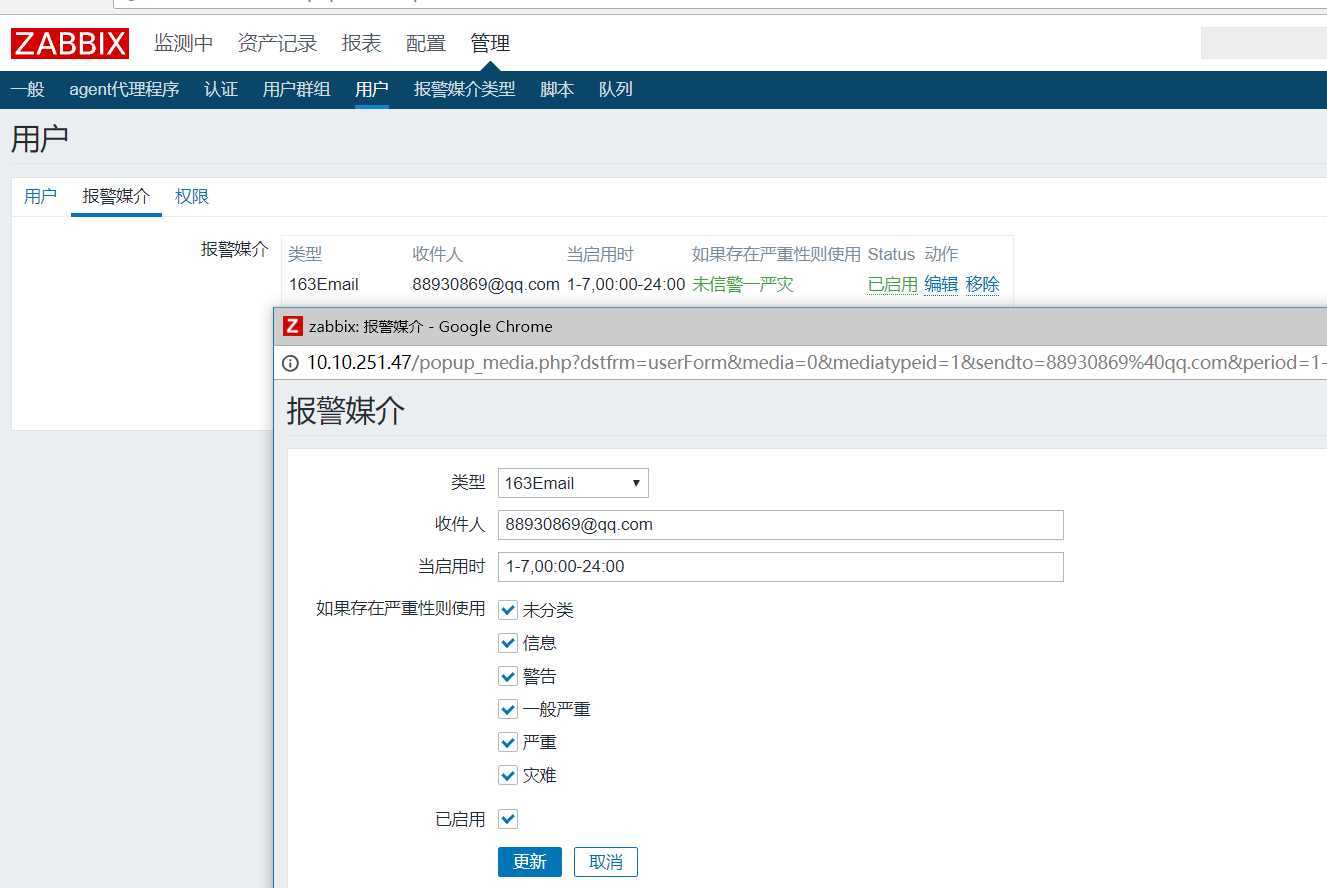This screenshot has width=1327, height=888.
Task: Click the 收件人 input field
Action: pyautogui.click(x=780, y=524)
